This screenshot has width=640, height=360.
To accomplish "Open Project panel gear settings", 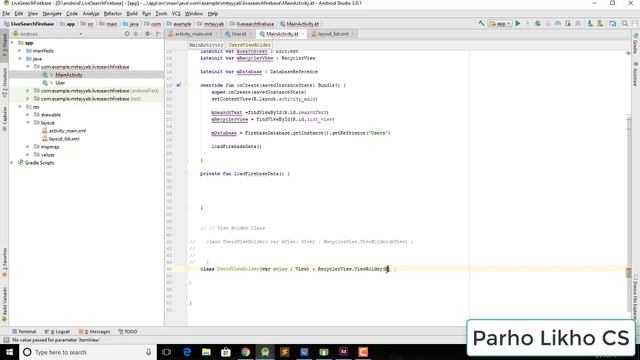I will pos(147,34).
